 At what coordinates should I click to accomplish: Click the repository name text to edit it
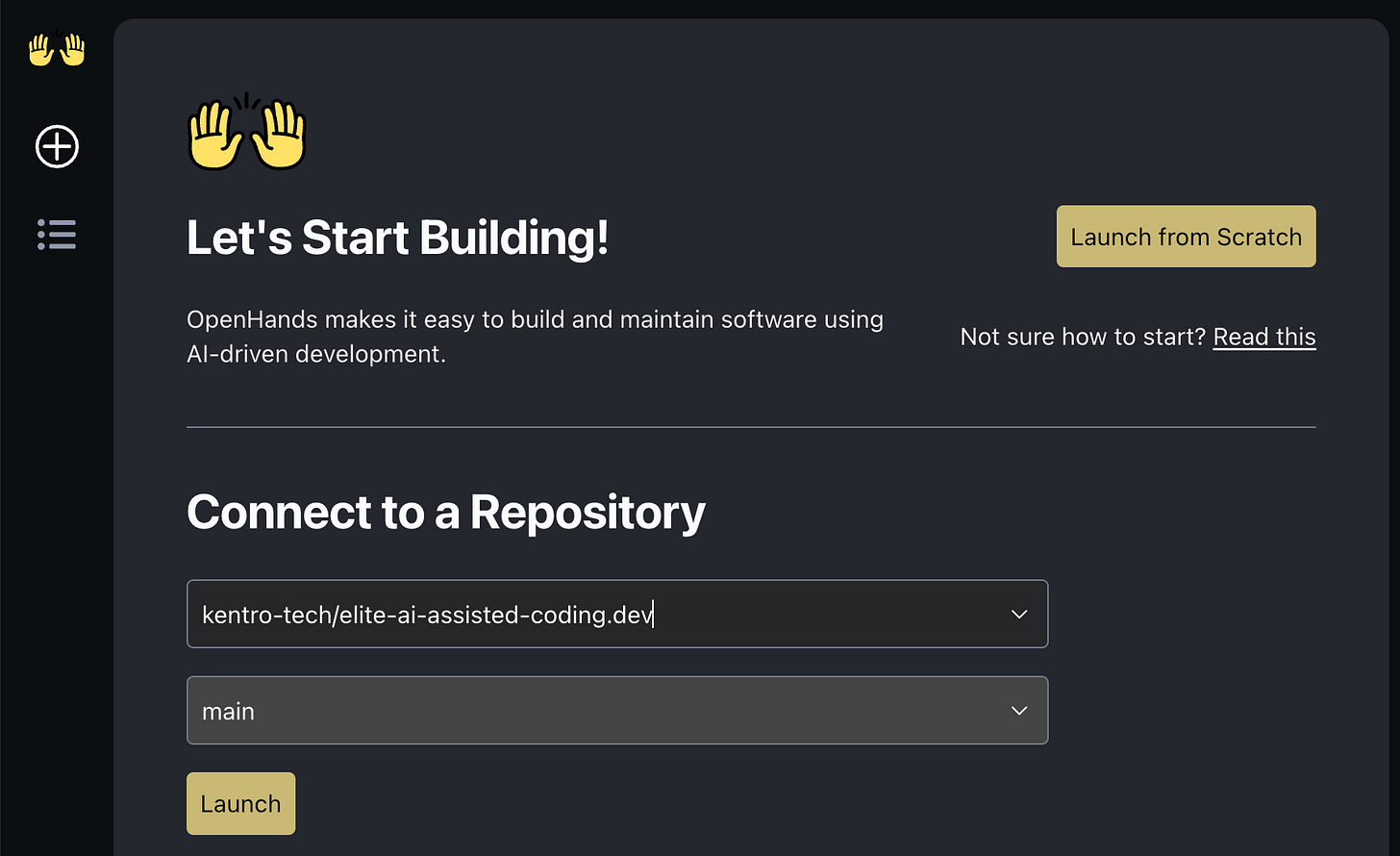click(x=426, y=614)
